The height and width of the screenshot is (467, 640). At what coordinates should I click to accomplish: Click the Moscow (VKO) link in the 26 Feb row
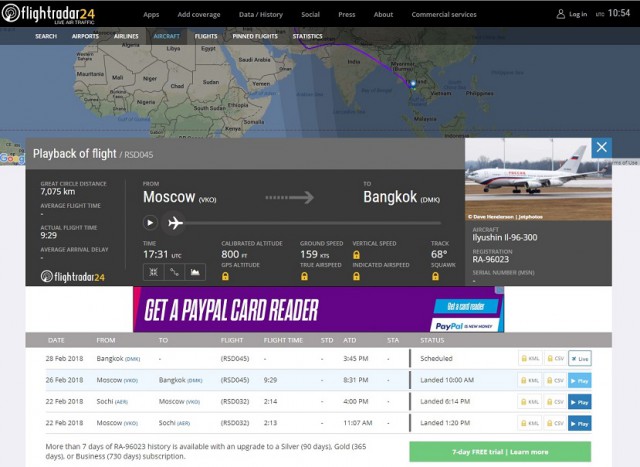117,380
